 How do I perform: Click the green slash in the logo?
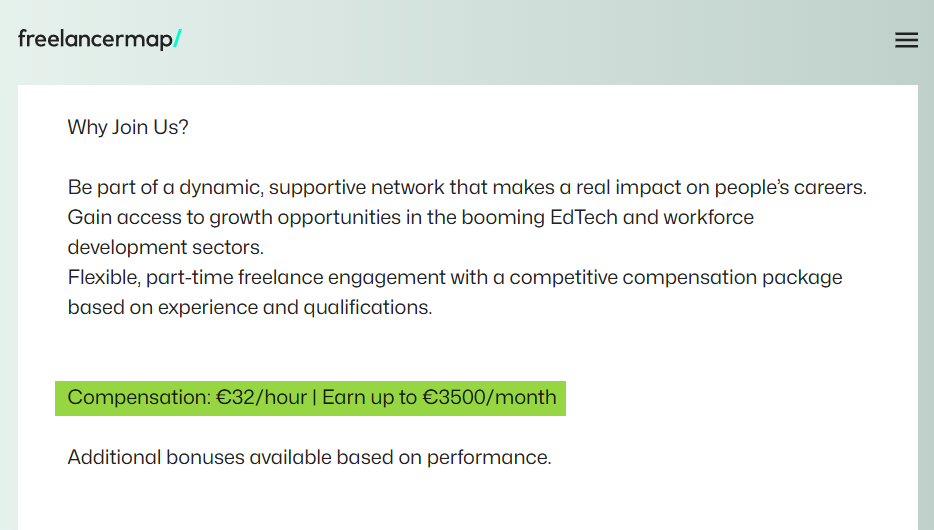click(x=178, y=39)
